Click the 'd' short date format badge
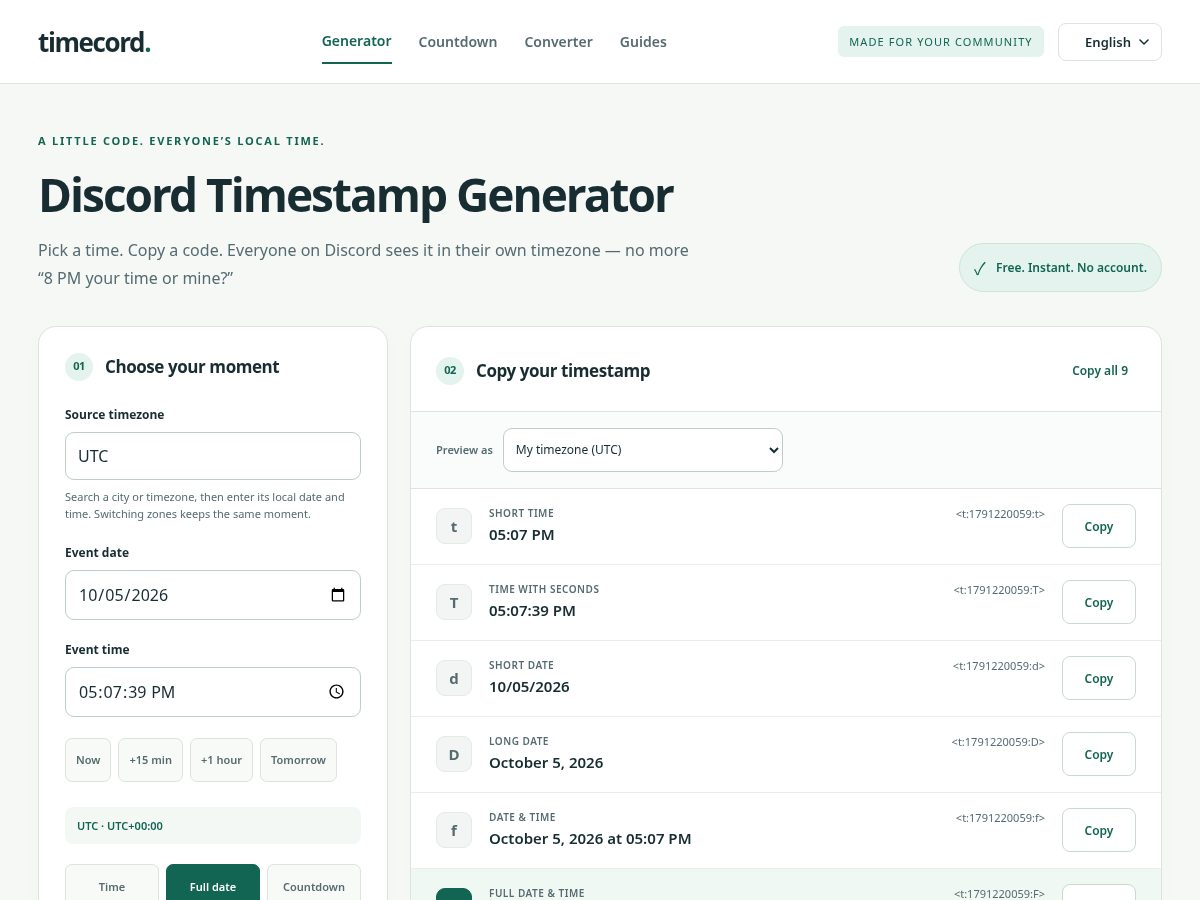 tap(454, 678)
